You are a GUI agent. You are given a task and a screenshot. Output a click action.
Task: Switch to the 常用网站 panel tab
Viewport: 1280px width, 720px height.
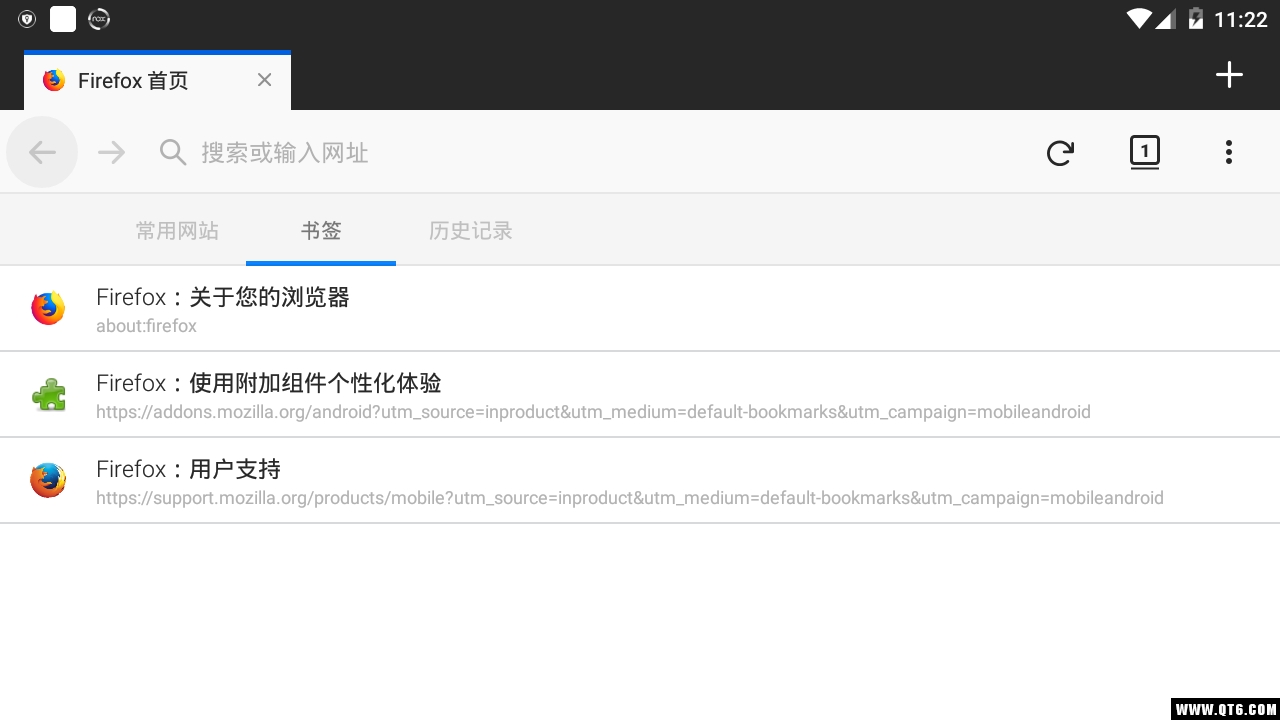[177, 231]
